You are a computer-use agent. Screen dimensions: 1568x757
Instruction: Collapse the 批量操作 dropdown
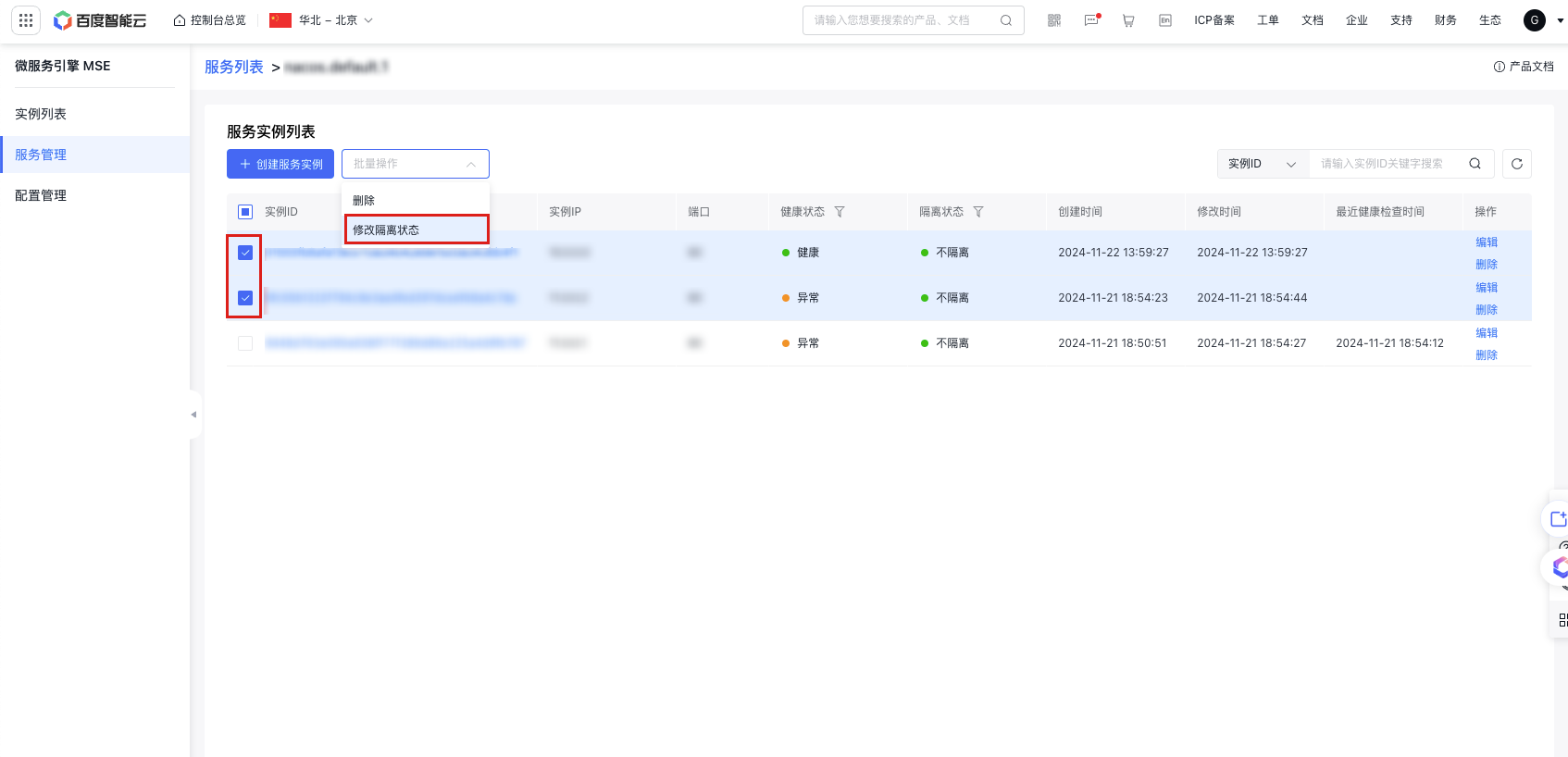coord(416,164)
